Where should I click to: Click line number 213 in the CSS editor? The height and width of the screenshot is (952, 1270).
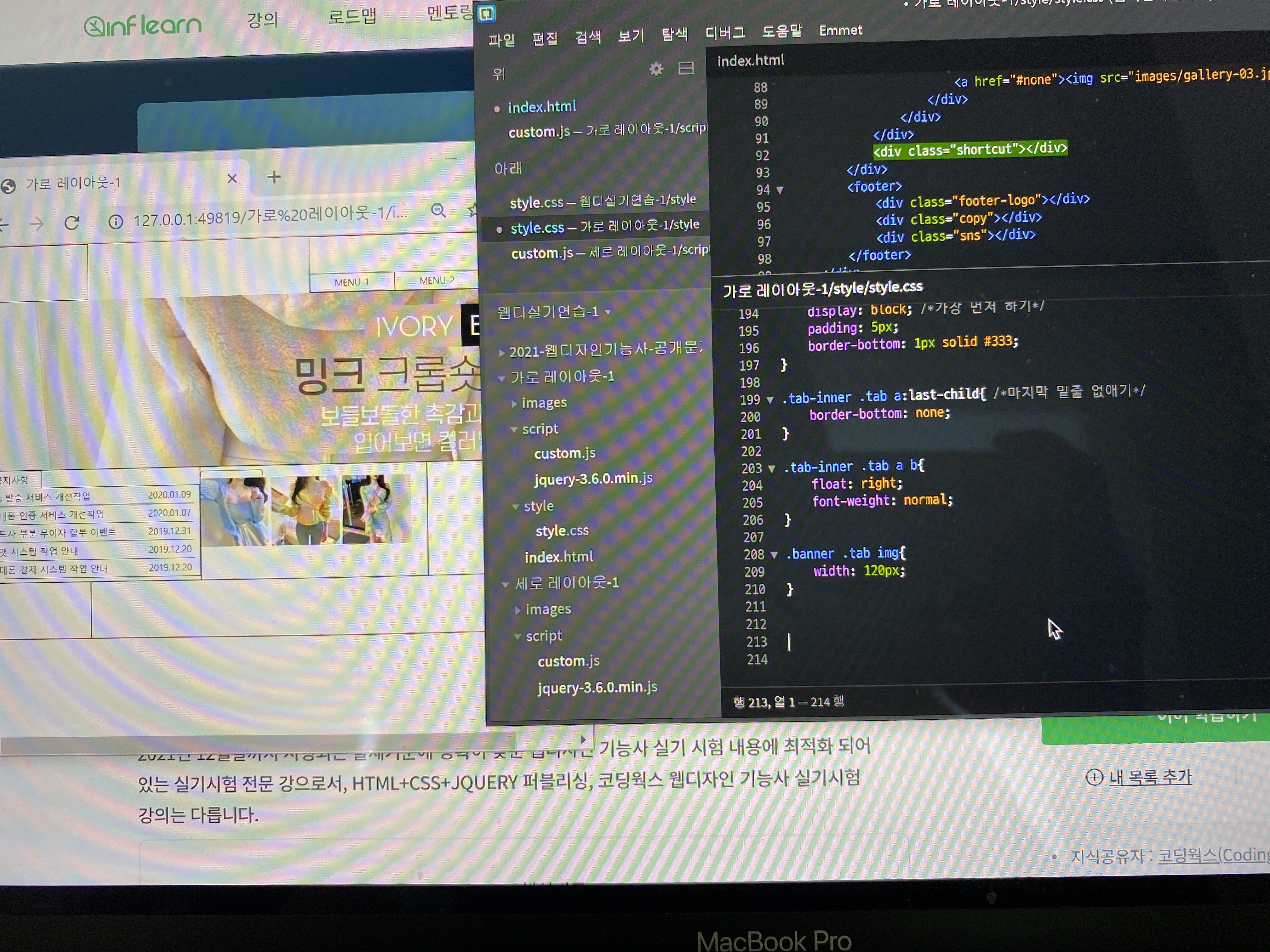pyautogui.click(x=756, y=642)
